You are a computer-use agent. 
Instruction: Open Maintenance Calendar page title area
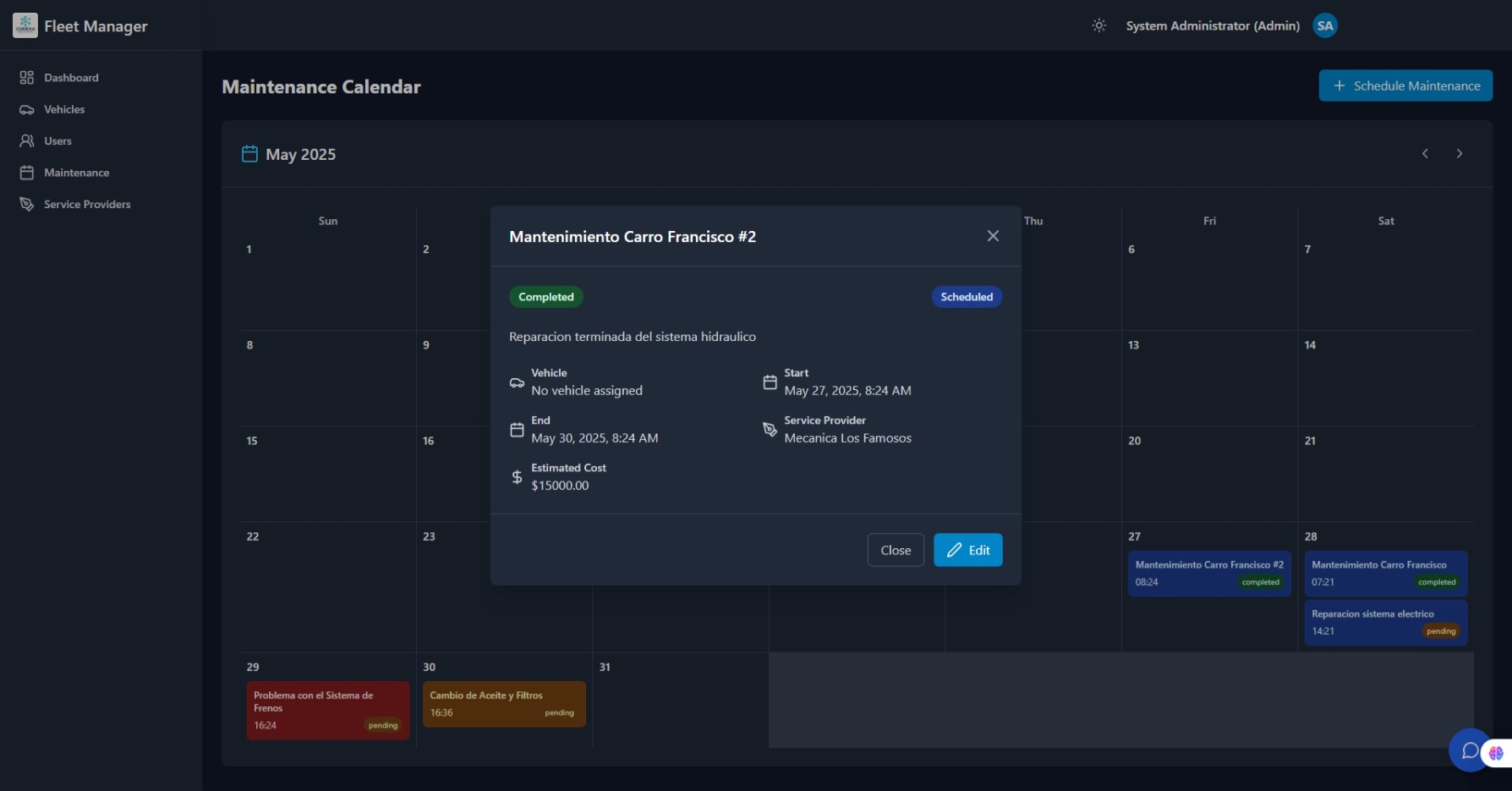tap(320, 86)
